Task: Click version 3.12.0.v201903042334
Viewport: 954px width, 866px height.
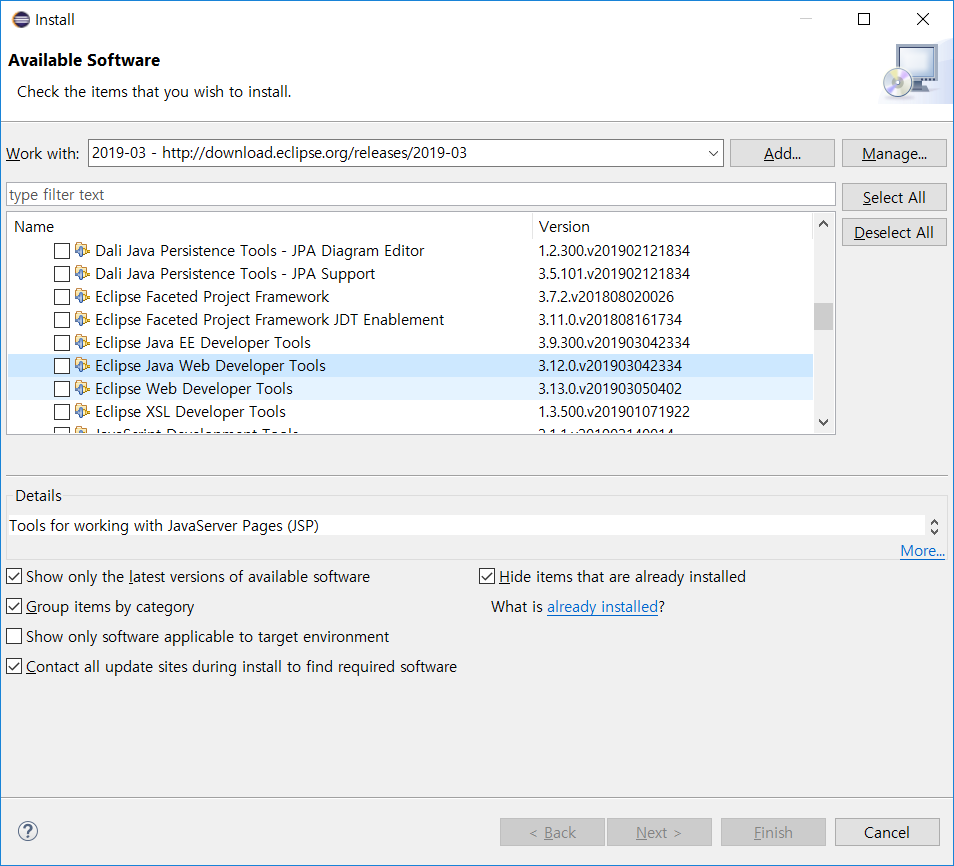Action: (610, 366)
